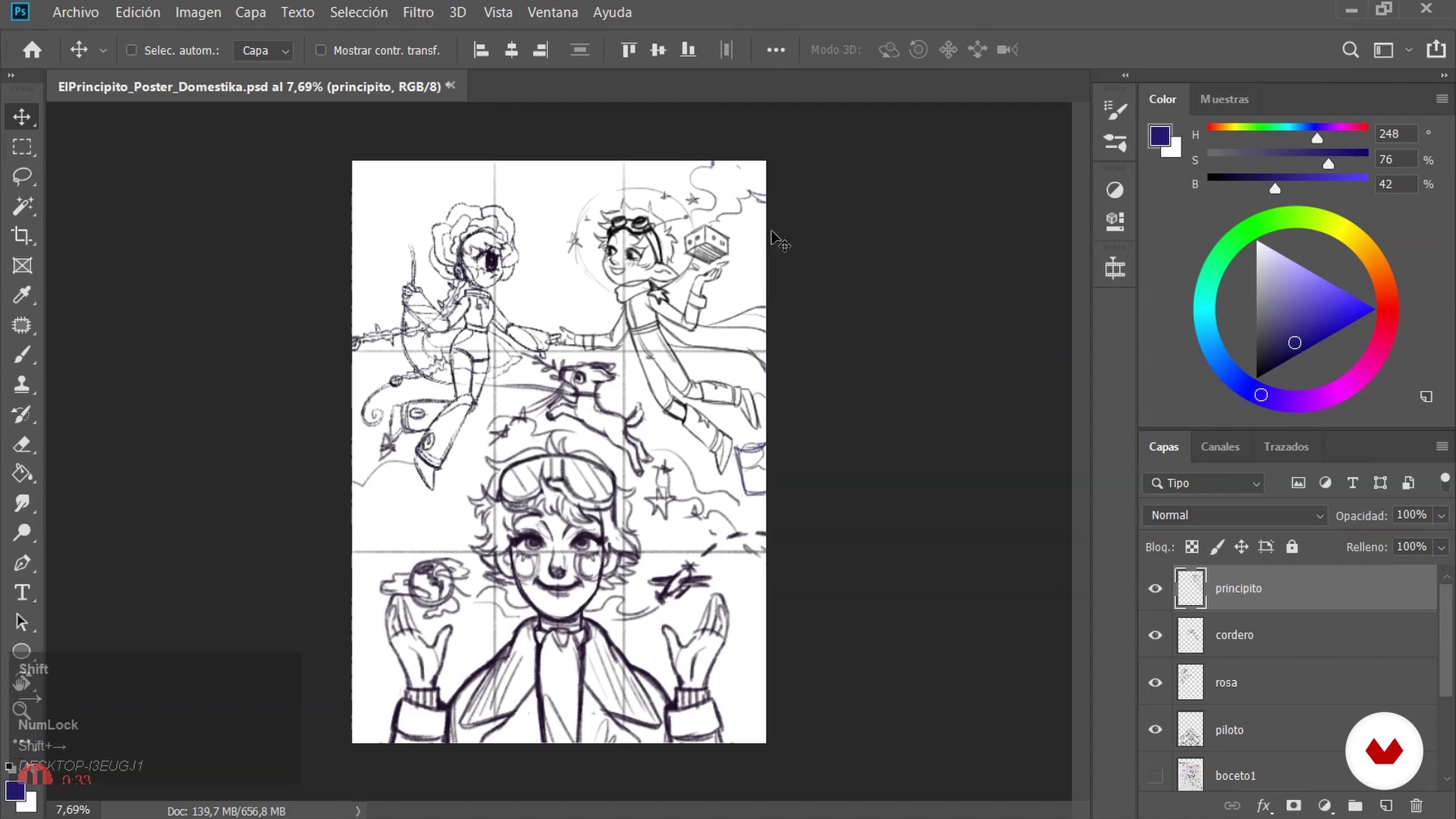Screen dimensions: 1456x819
Task: Select the Path Selection tool
Action: pyautogui.click(x=22, y=623)
